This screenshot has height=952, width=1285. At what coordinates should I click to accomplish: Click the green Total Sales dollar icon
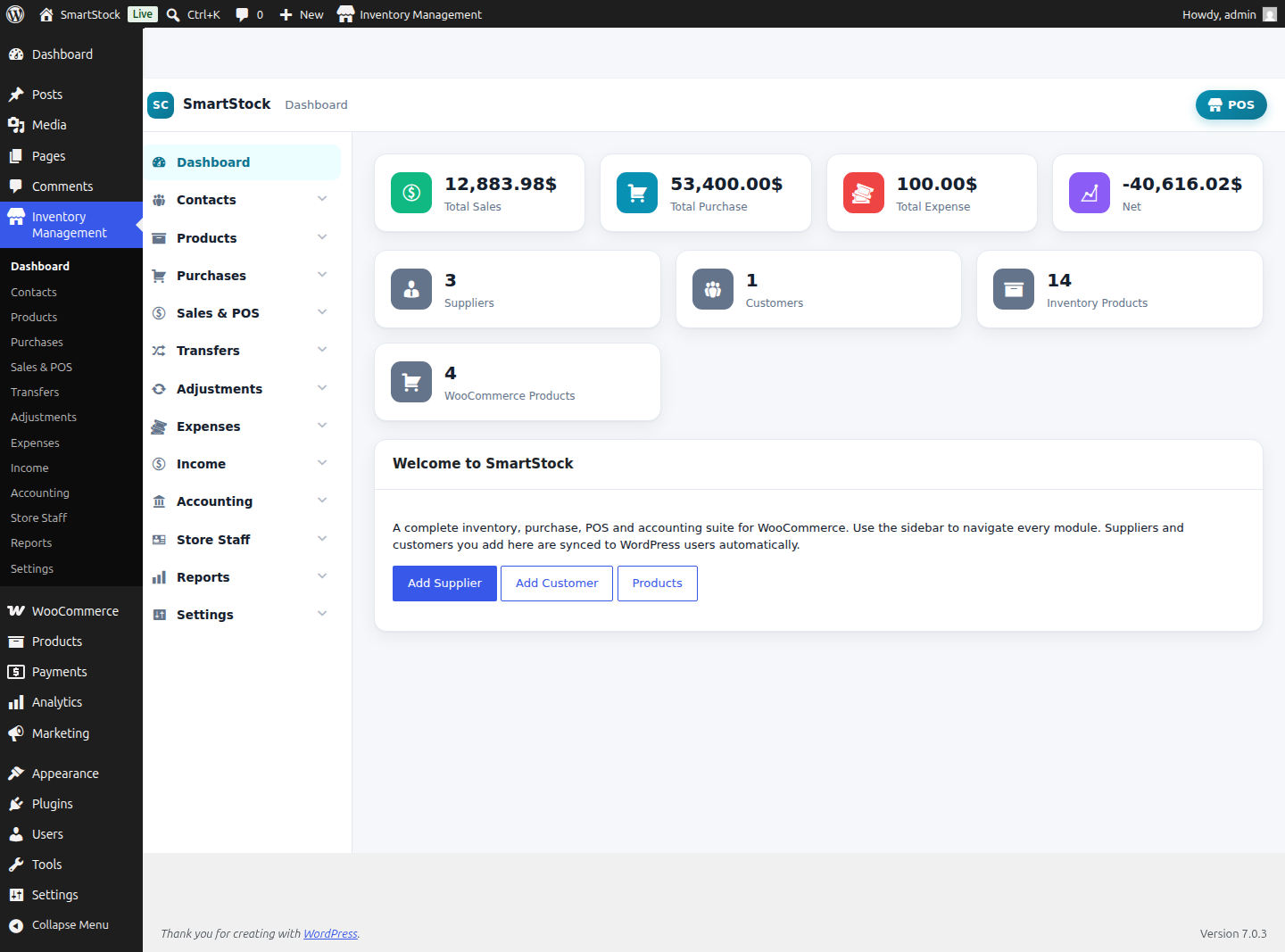click(x=411, y=193)
